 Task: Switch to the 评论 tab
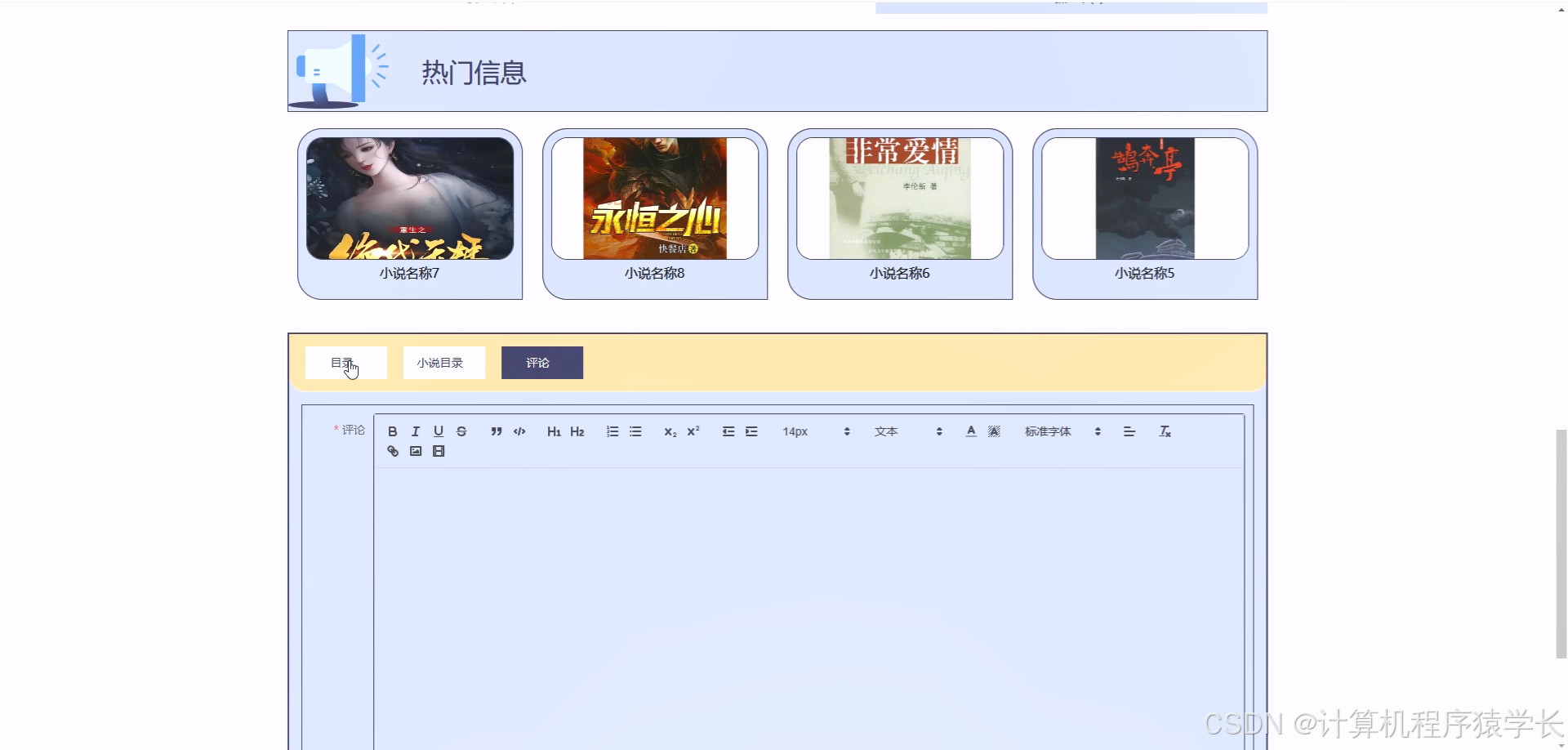coord(541,362)
